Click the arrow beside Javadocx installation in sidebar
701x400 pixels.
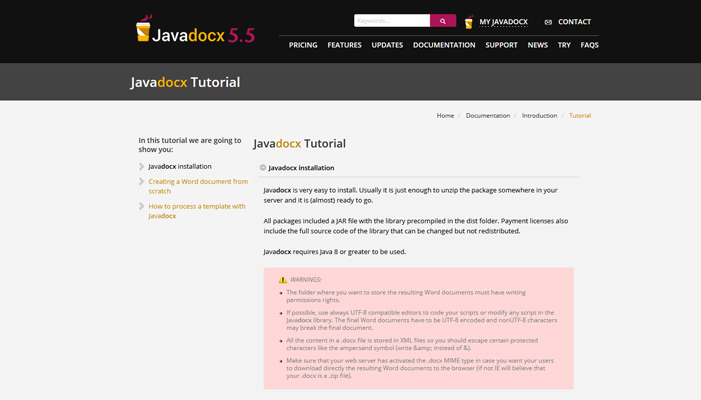[142, 166]
